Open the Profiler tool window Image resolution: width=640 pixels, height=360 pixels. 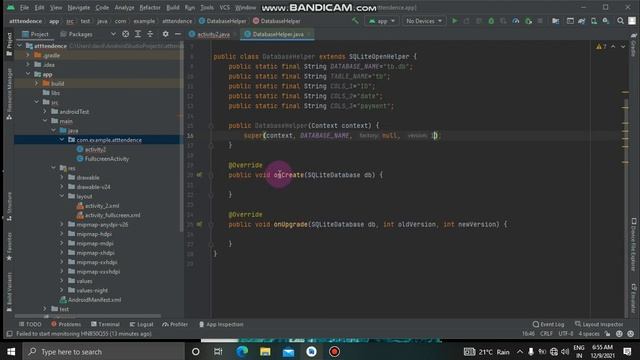tap(175, 324)
